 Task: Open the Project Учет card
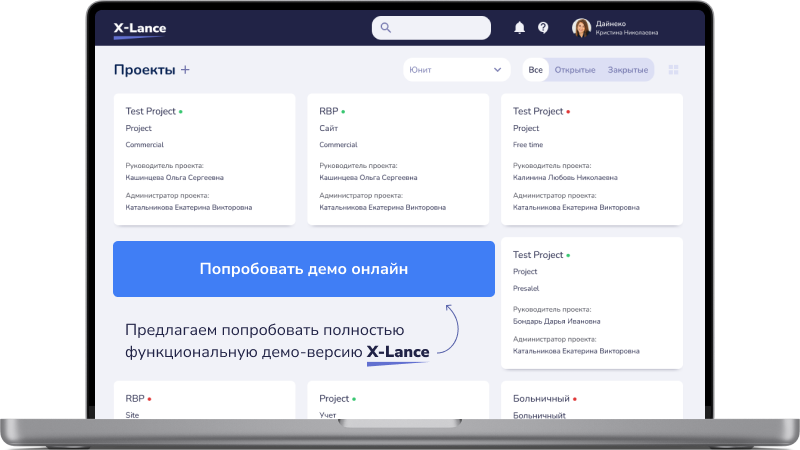point(398,400)
